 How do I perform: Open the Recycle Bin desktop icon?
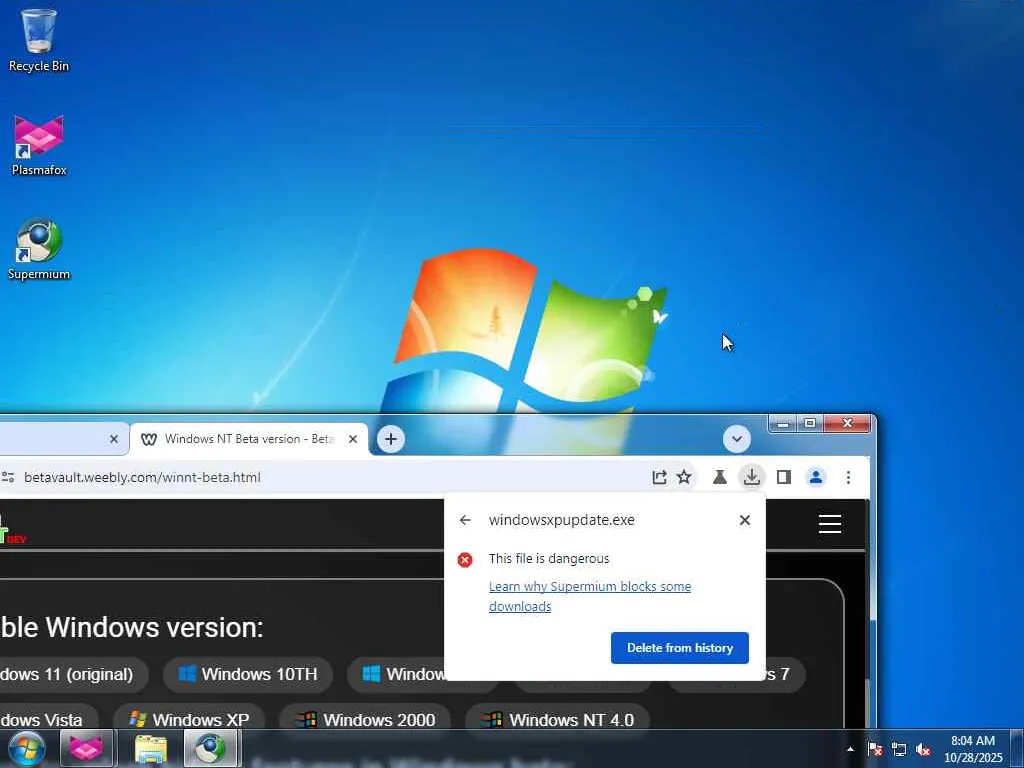(39, 40)
